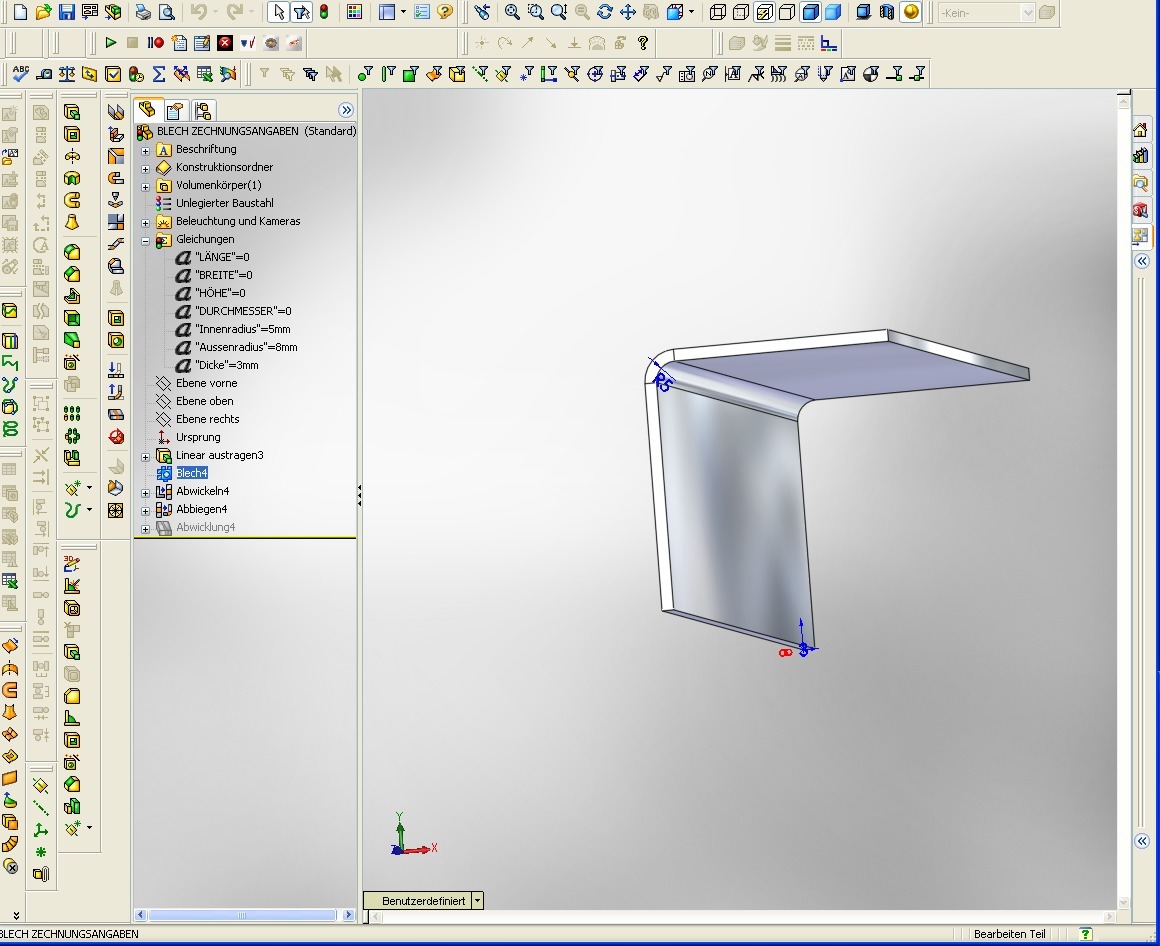Open the View Orientation dropdown arrow
The height and width of the screenshot is (946, 1160).
691,12
